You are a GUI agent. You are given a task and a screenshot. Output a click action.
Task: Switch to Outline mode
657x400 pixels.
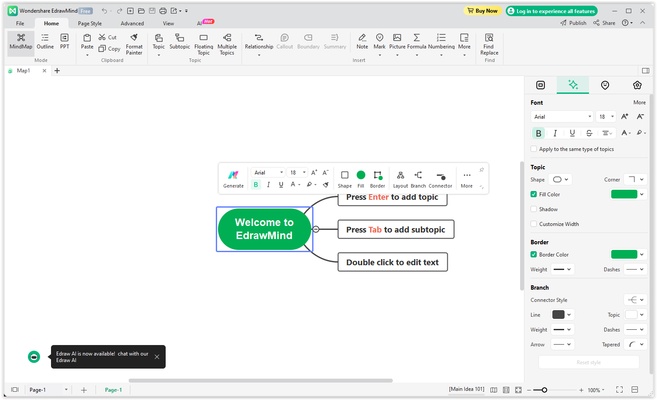(45, 41)
